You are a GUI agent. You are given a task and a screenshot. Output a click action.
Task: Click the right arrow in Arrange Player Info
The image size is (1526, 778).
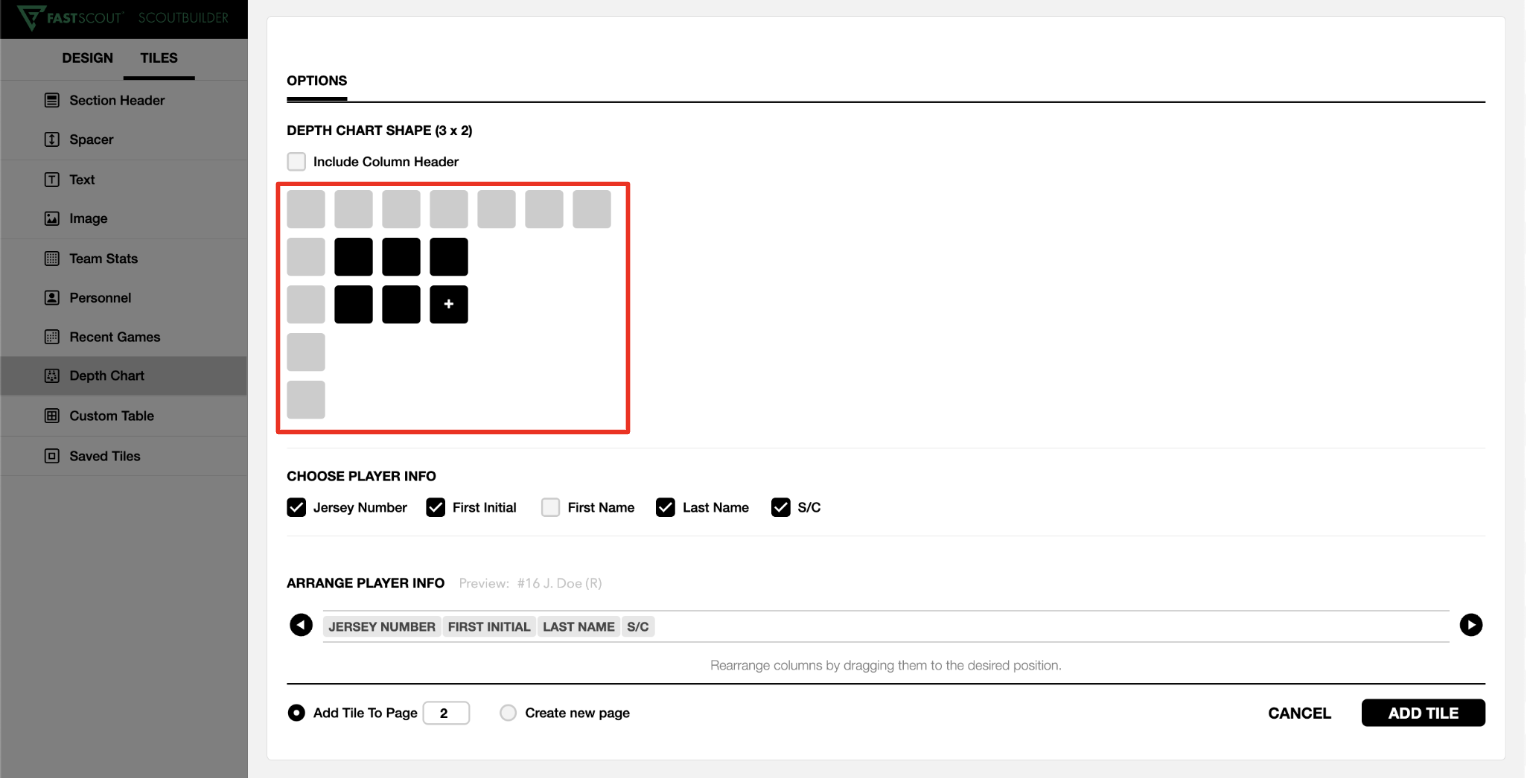(x=1471, y=625)
